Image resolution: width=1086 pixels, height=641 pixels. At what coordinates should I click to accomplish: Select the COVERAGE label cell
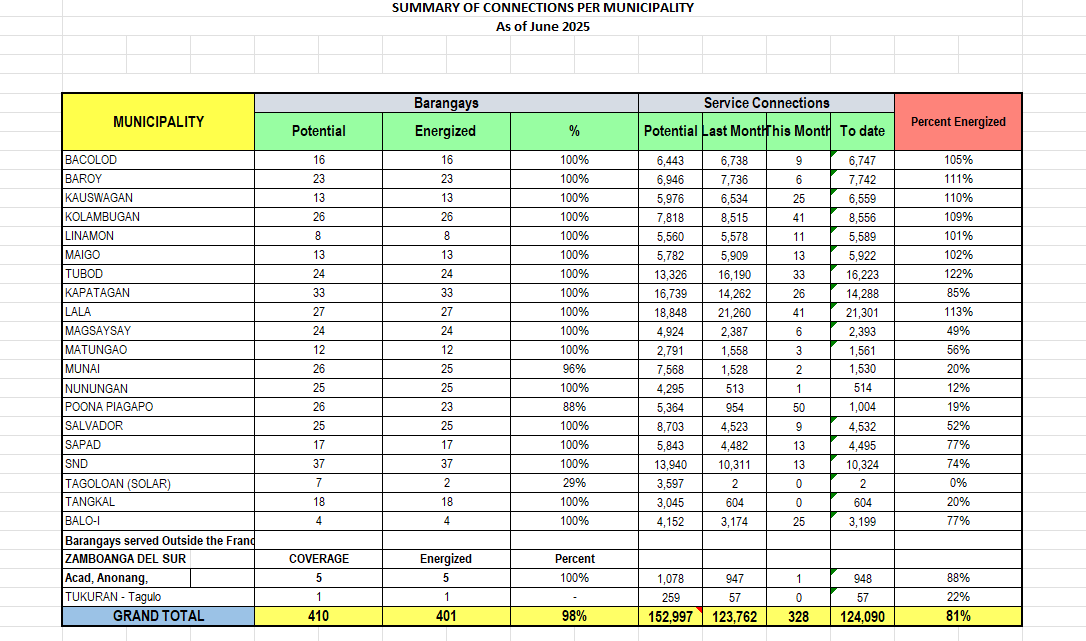coord(318,559)
